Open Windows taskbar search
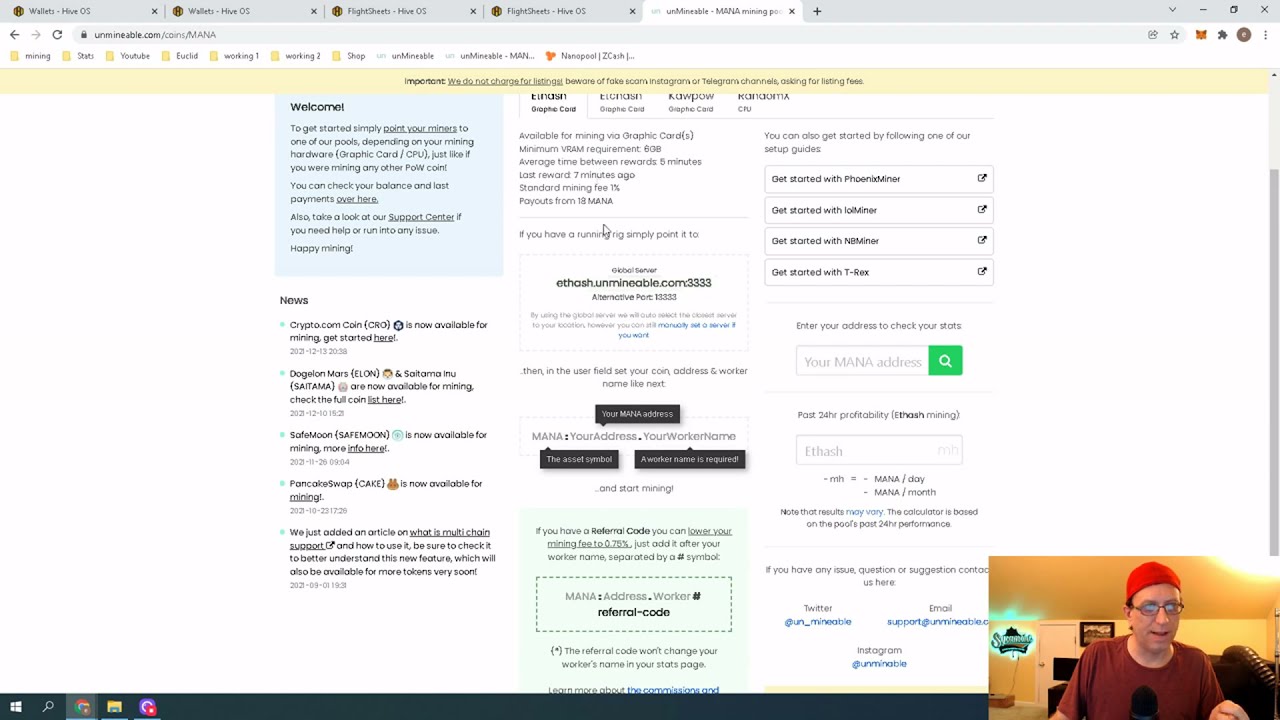The height and width of the screenshot is (720, 1280). click(x=48, y=707)
